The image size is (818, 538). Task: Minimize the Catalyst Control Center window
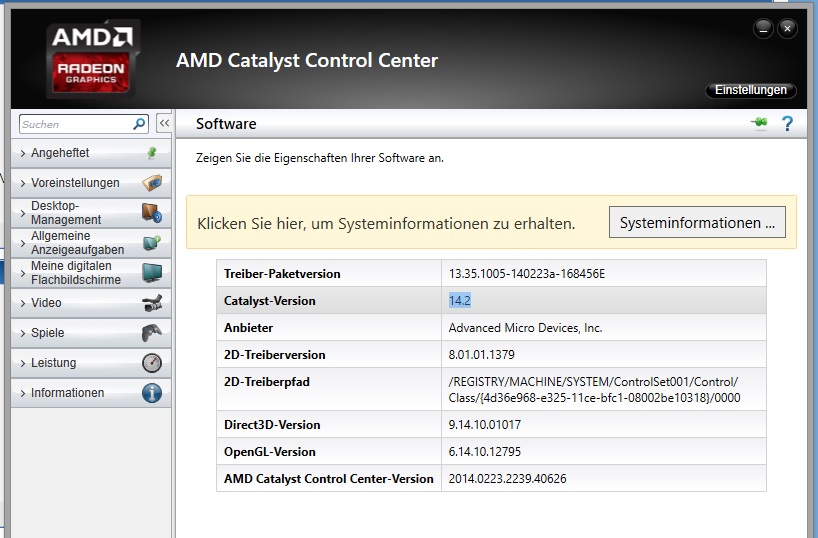coord(763,28)
